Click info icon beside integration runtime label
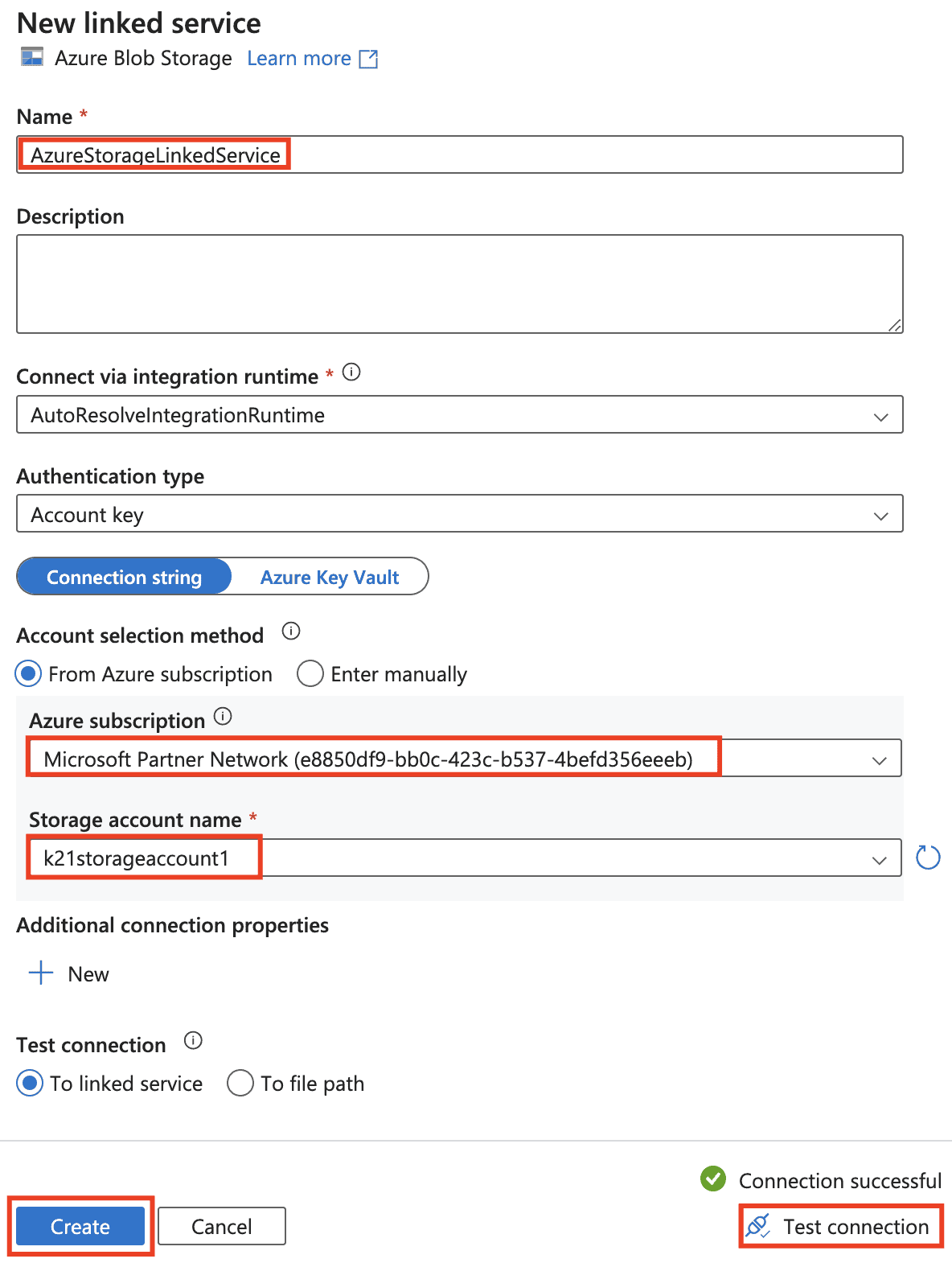Screen dimensions: 952x1263 (x=351, y=372)
